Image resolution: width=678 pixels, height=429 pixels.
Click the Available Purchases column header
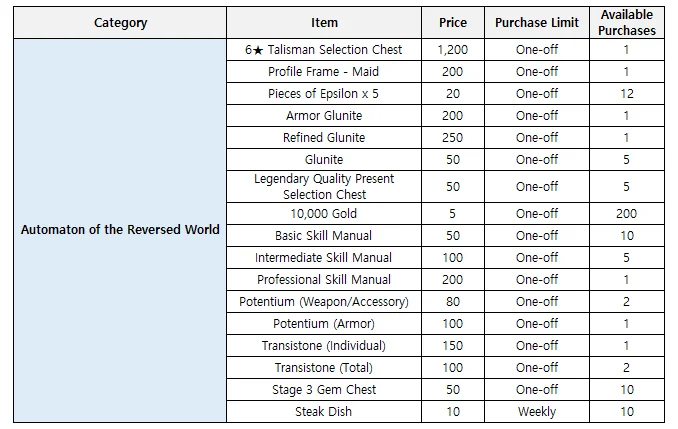point(628,22)
